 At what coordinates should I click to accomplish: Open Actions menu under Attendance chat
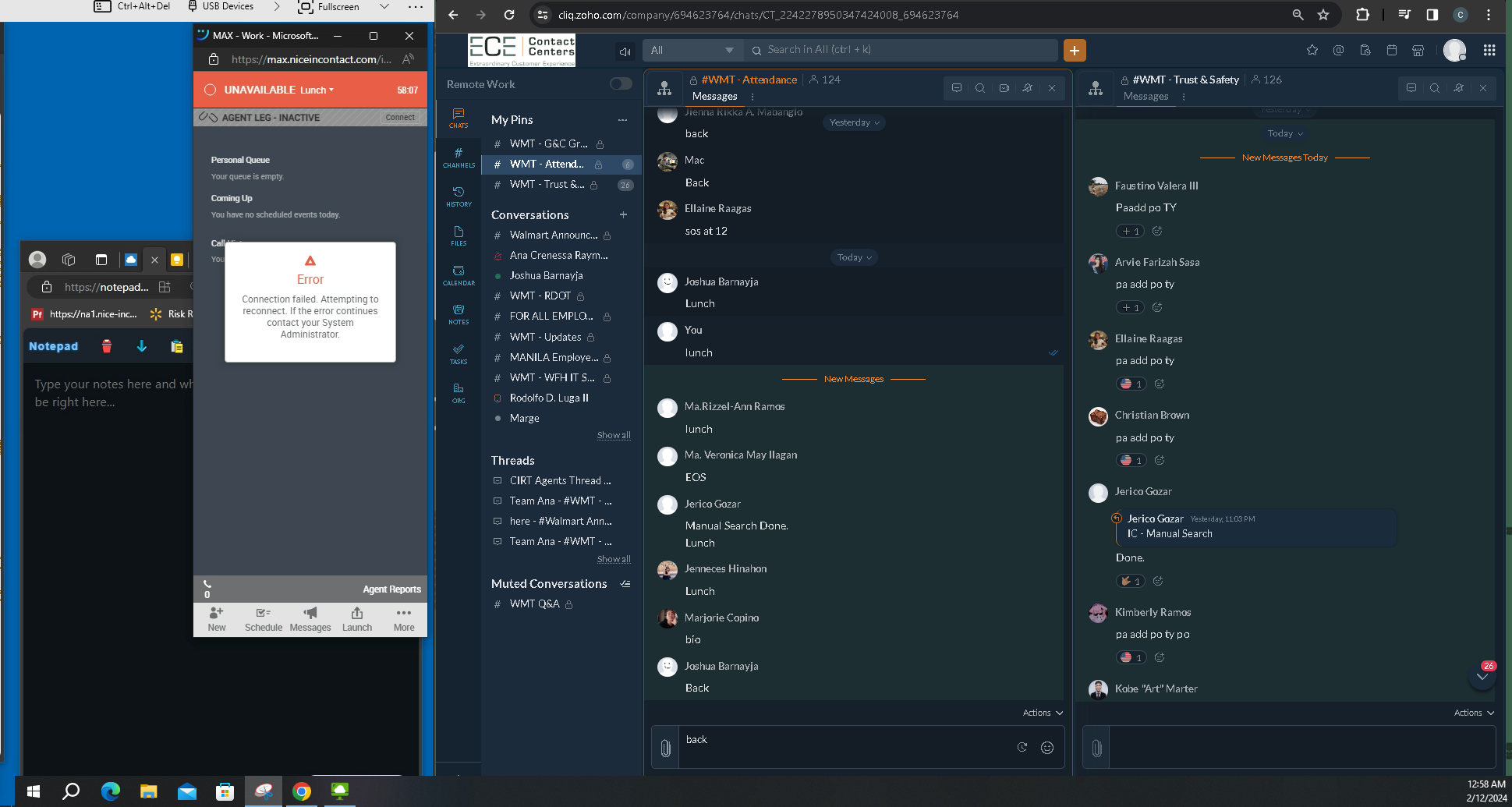1043,713
